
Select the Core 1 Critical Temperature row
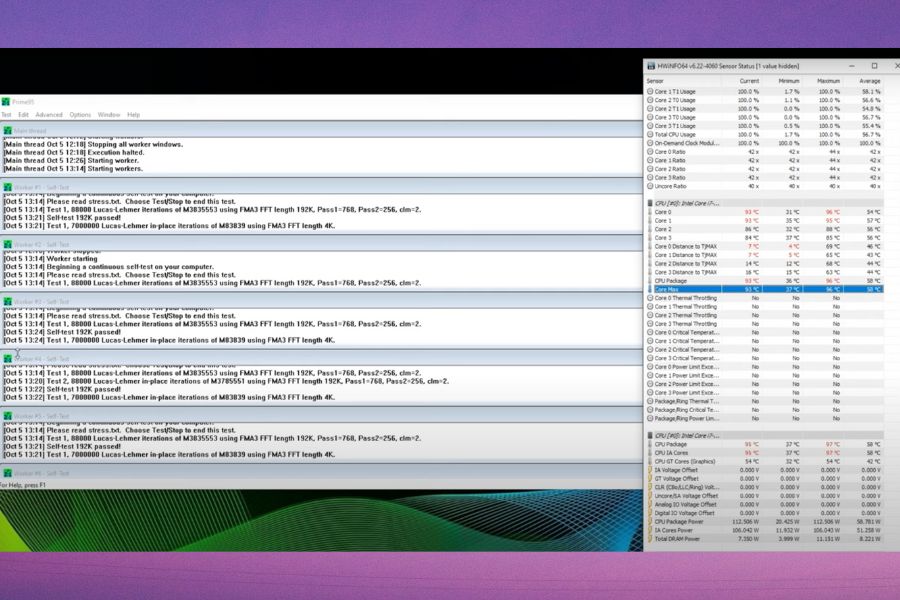point(765,341)
